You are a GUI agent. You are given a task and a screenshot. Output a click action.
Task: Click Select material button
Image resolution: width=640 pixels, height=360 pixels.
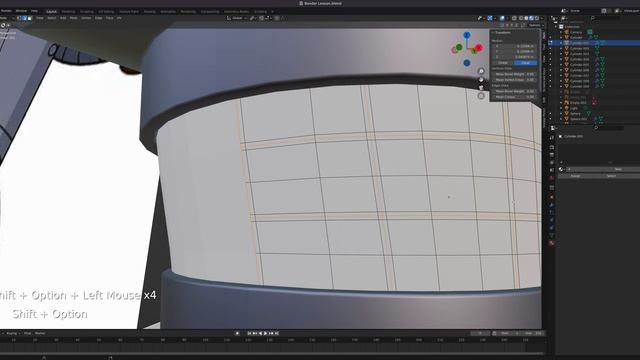(x=611, y=176)
